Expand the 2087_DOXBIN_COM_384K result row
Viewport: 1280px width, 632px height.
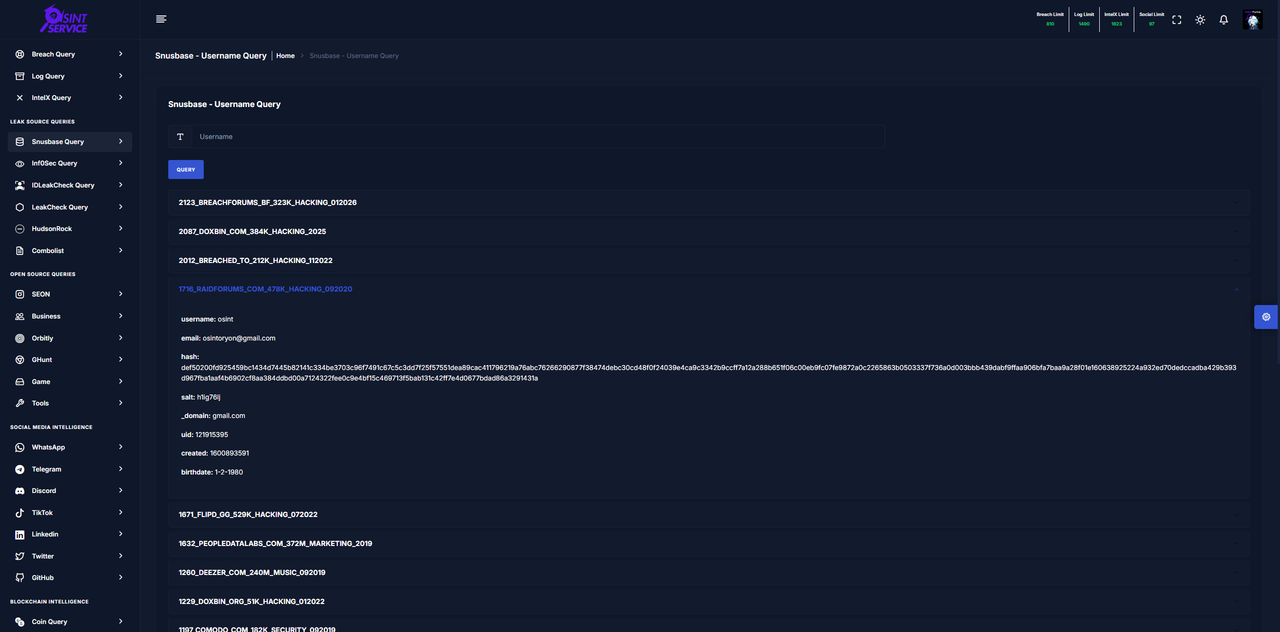pos(709,232)
